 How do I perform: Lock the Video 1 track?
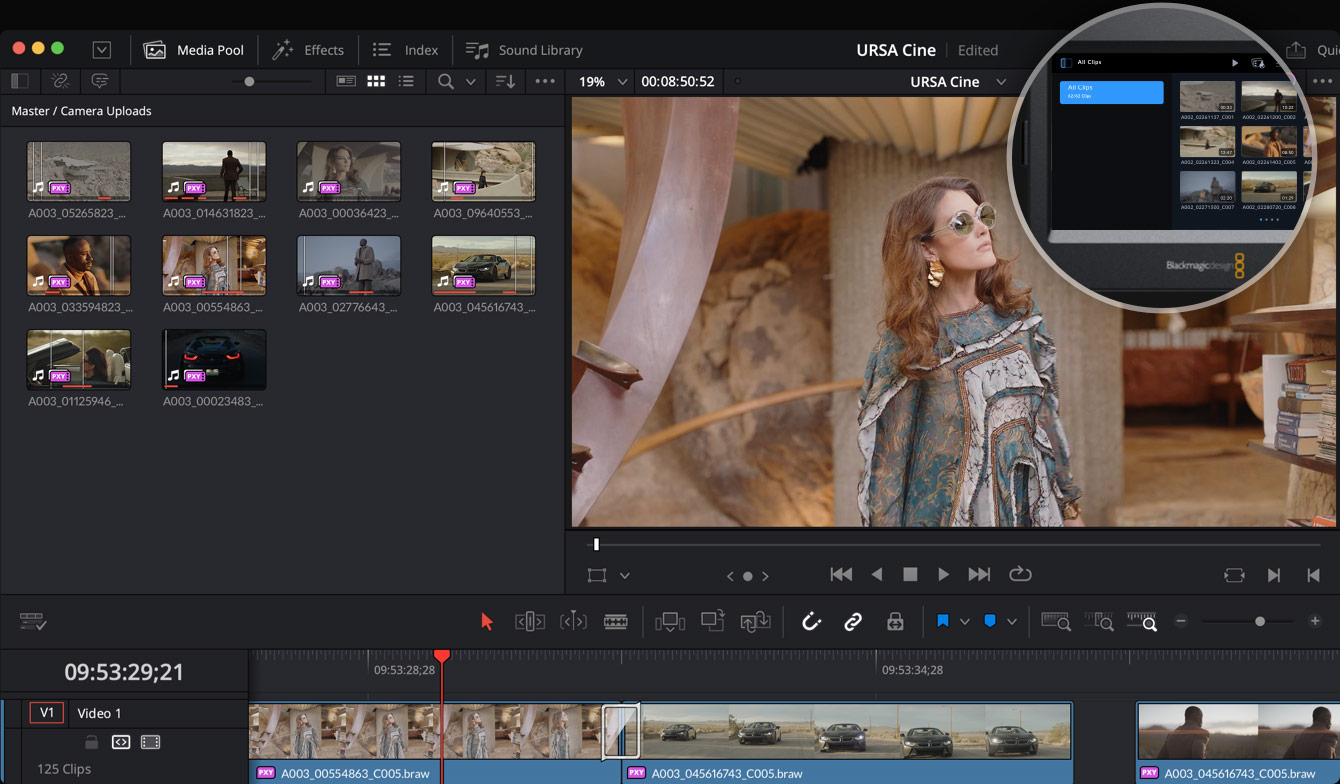tap(90, 742)
